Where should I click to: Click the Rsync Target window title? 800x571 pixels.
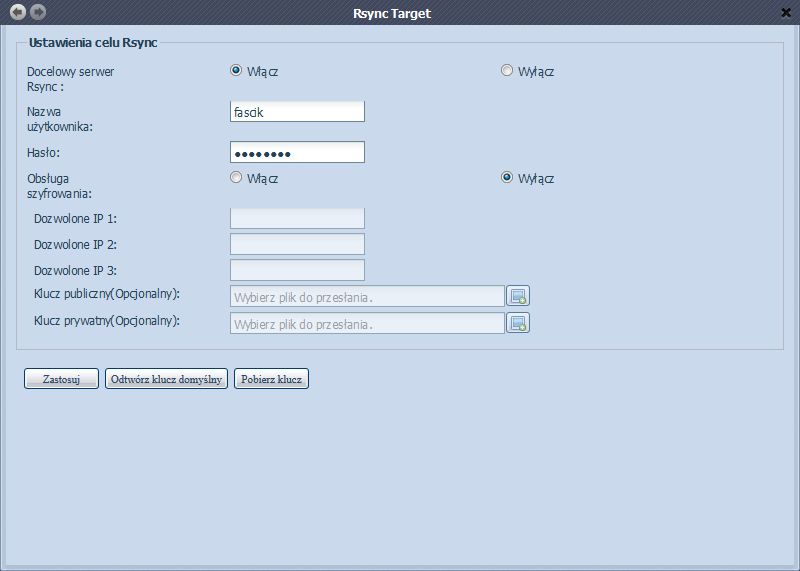(392, 13)
